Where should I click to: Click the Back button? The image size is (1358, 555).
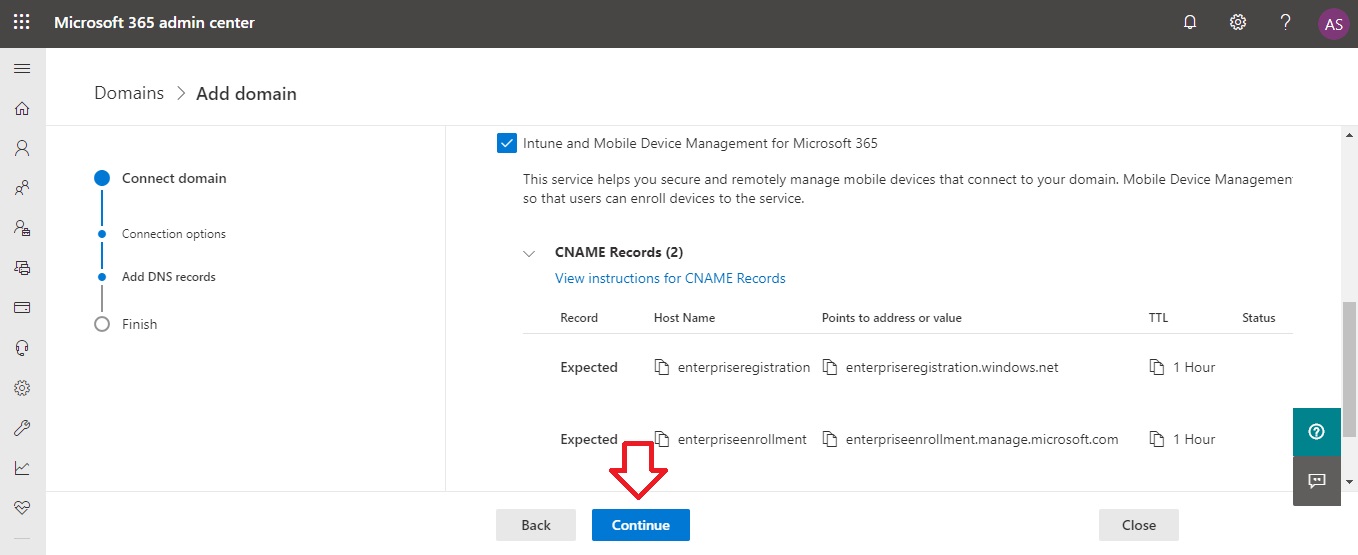click(536, 525)
